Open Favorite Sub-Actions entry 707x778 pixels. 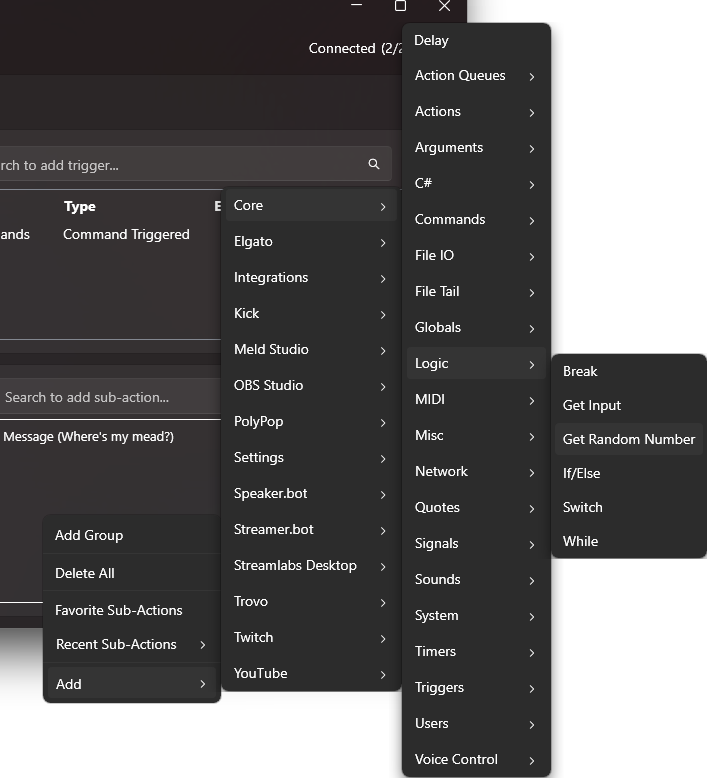click(131, 610)
